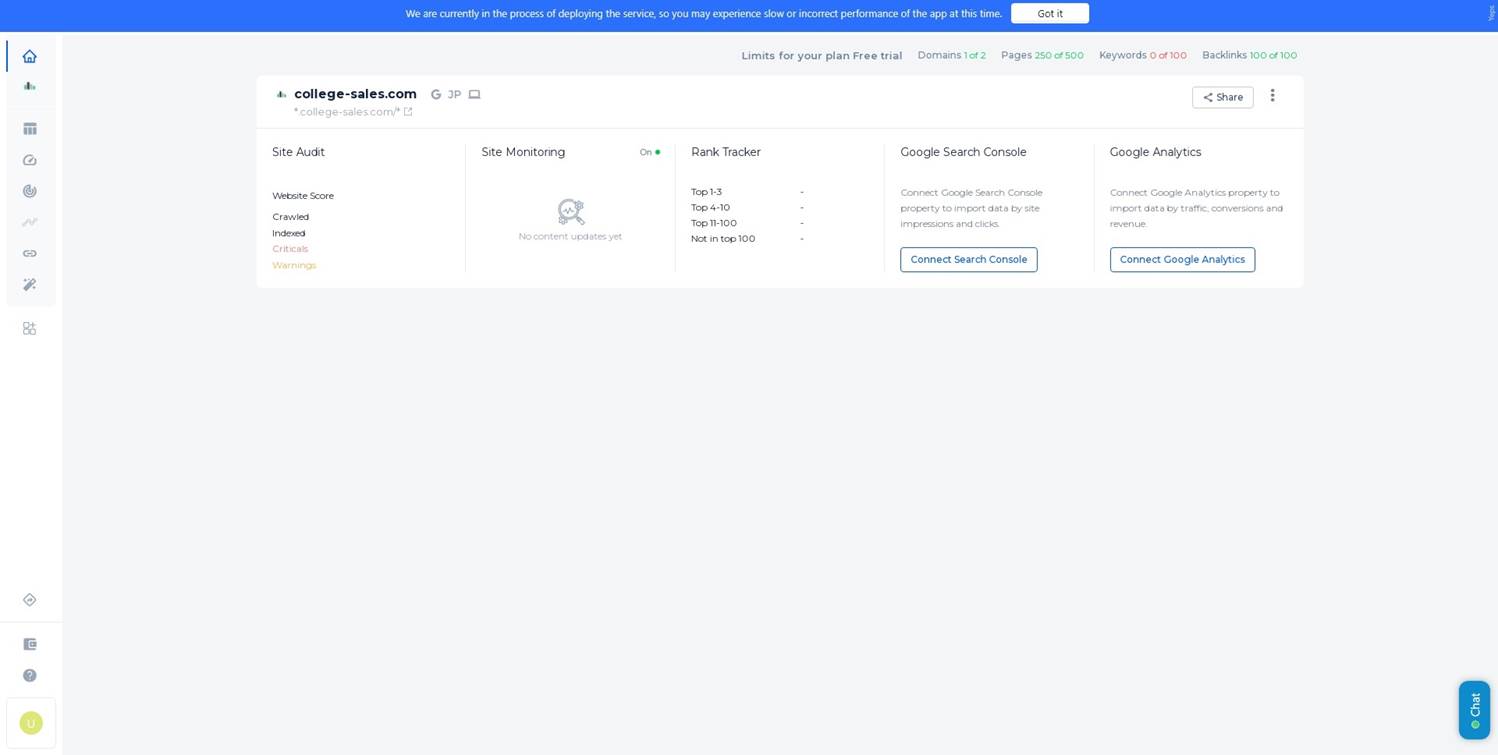Select the college-sales project icon in sidebar
Screen dimensions: 1498x755
(x=30, y=86)
